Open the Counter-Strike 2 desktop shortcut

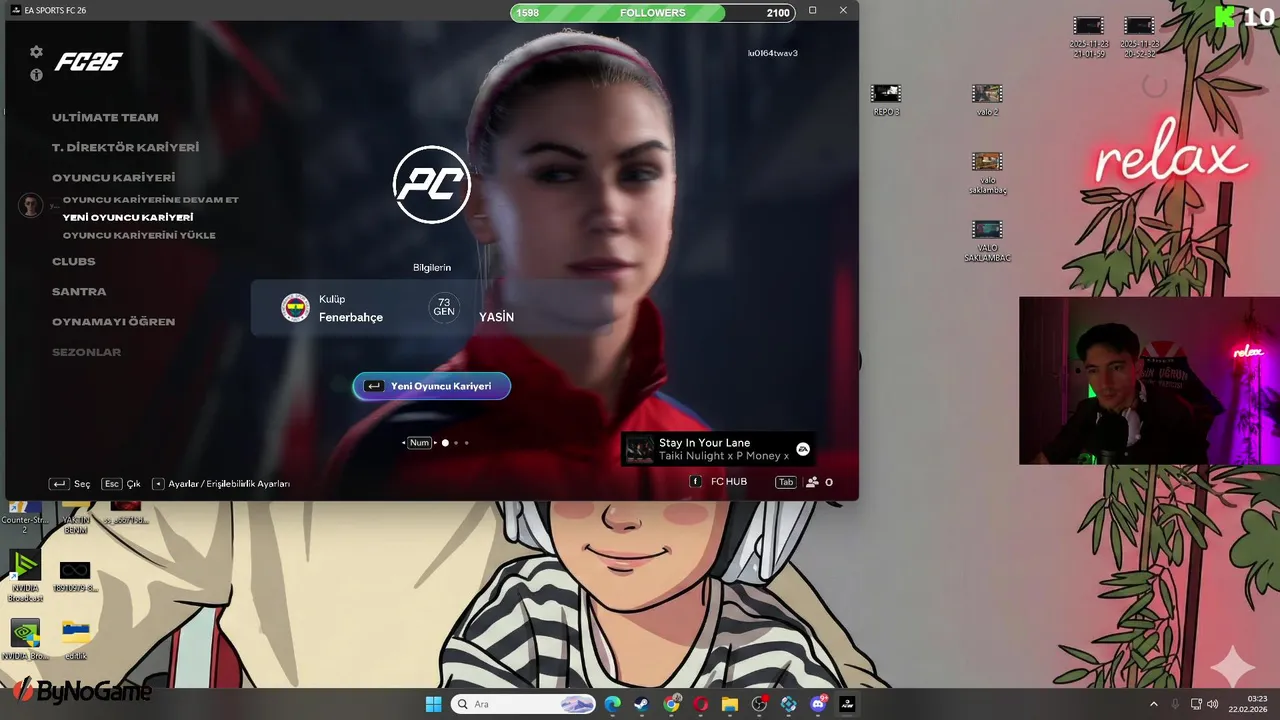pos(24,517)
